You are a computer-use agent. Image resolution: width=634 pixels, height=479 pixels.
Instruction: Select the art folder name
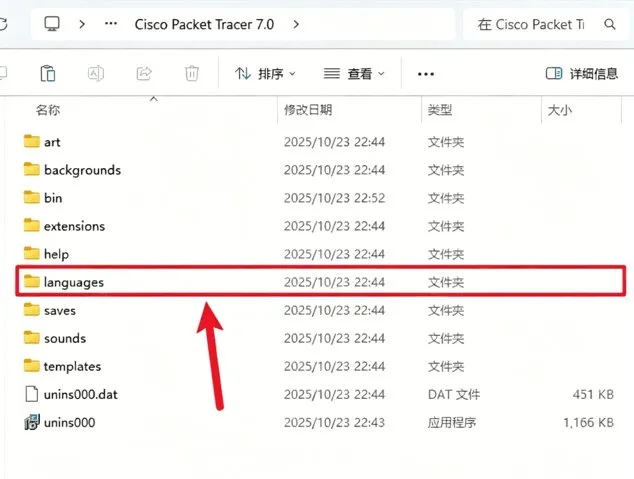[52, 142]
